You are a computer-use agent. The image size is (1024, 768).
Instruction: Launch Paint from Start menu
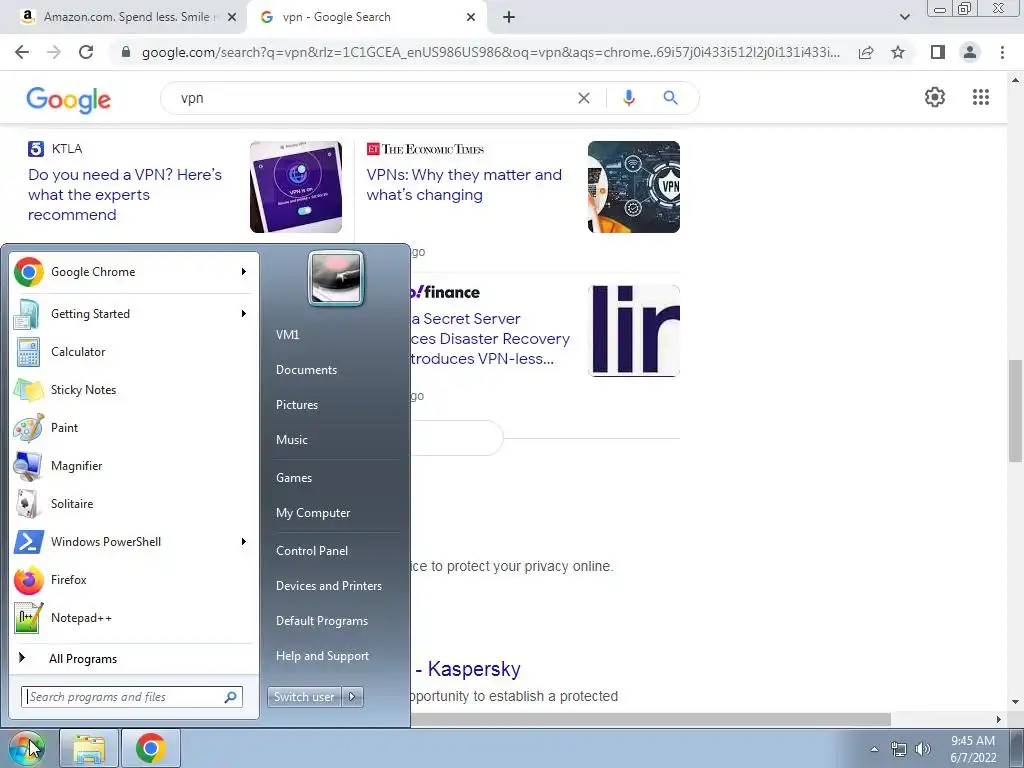(133, 427)
